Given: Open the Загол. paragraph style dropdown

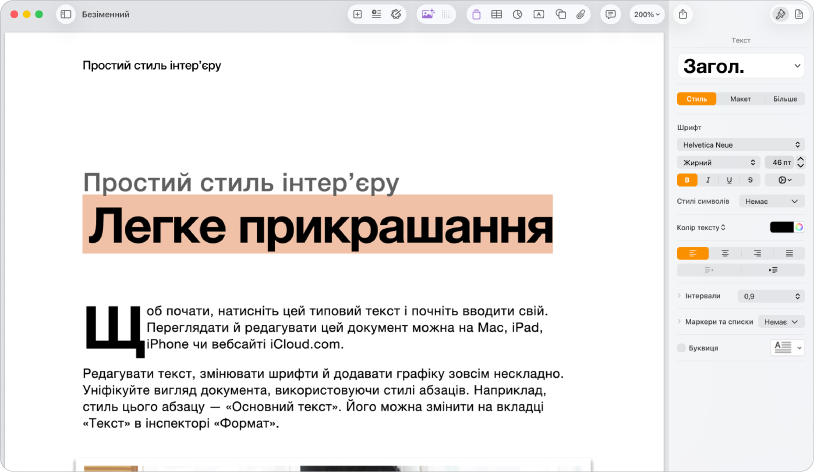Looking at the screenshot, I should (x=741, y=66).
